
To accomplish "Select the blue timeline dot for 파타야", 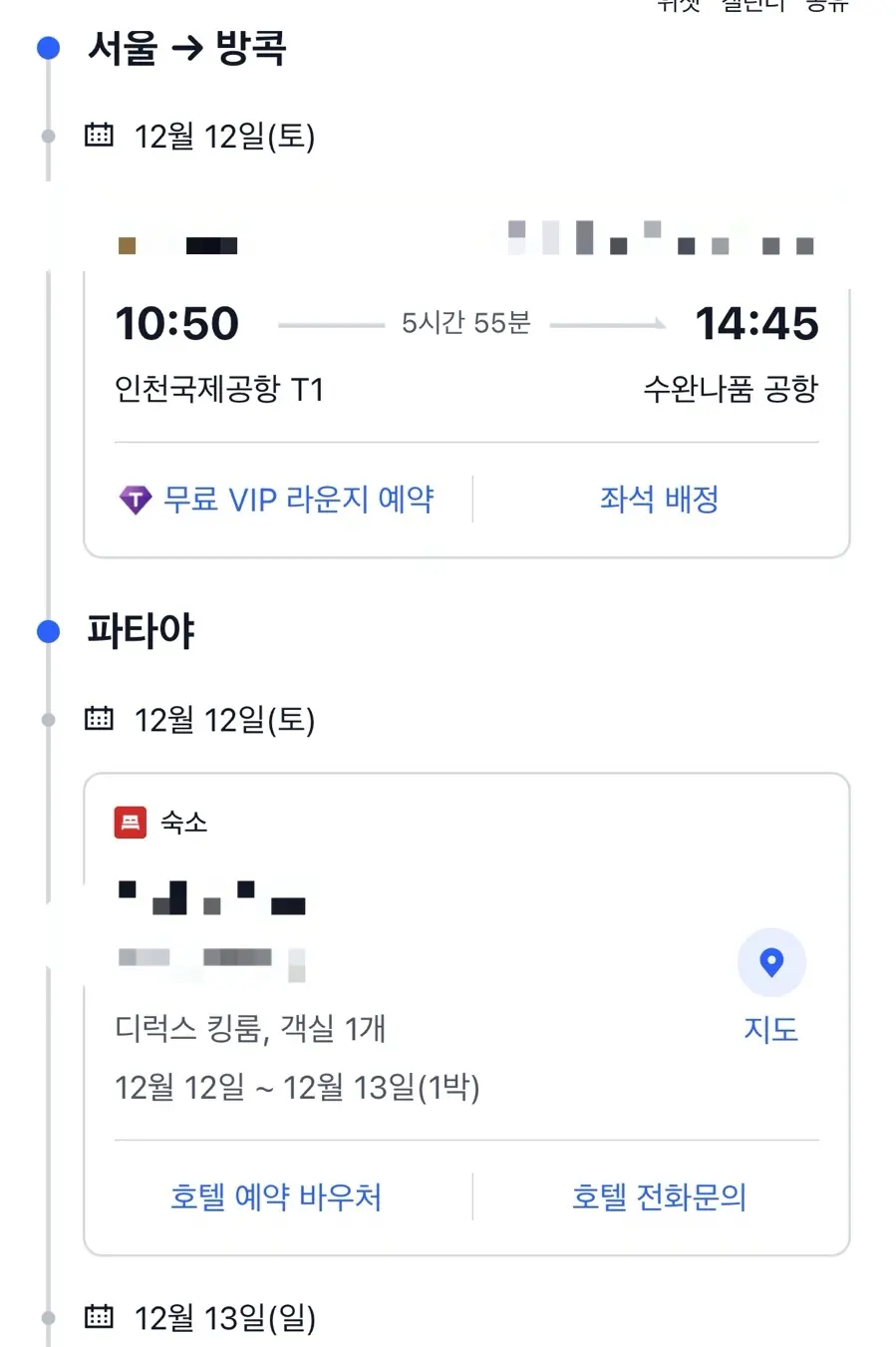I will (x=48, y=630).
